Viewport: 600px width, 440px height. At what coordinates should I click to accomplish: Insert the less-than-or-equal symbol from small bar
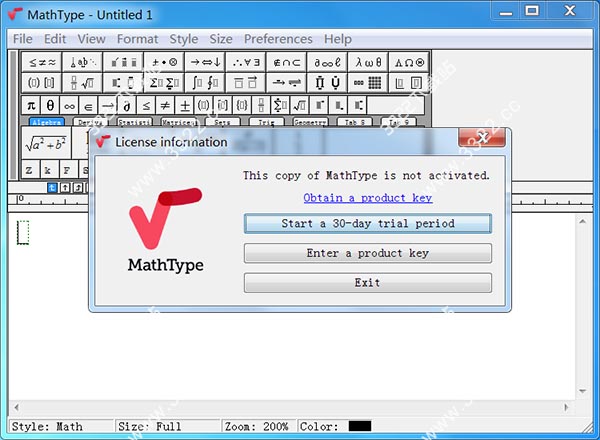[x=146, y=105]
